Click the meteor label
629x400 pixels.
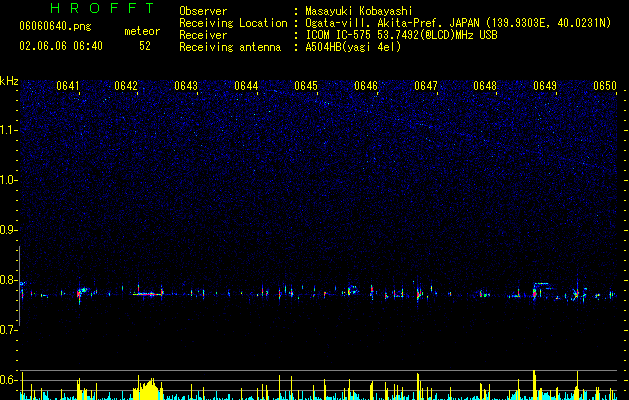click(142, 31)
